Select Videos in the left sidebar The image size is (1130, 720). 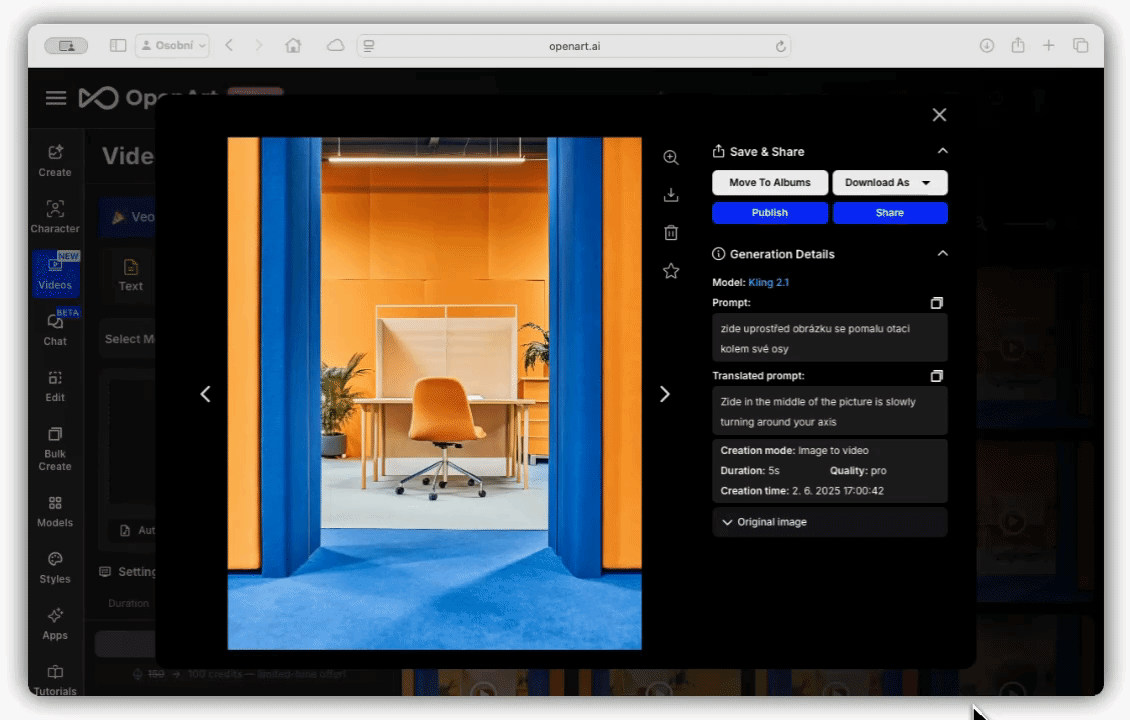tap(55, 273)
